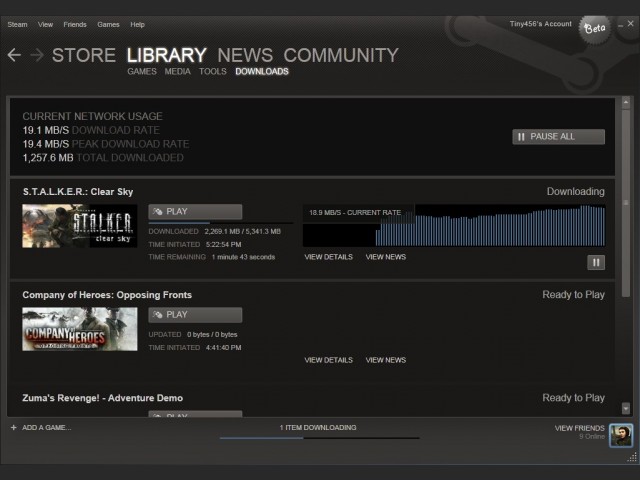Click the PAUSE ALL button
The width and height of the screenshot is (640, 480).
(558, 137)
